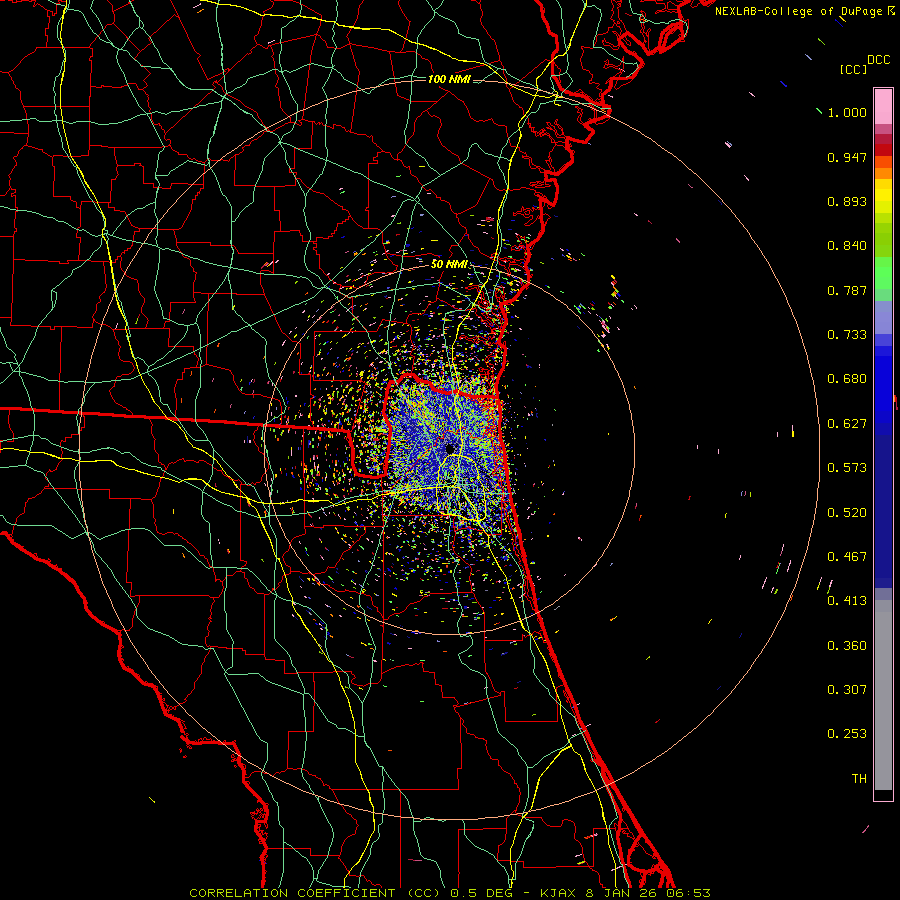Select the 0.467 scale value

pos(847,557)
